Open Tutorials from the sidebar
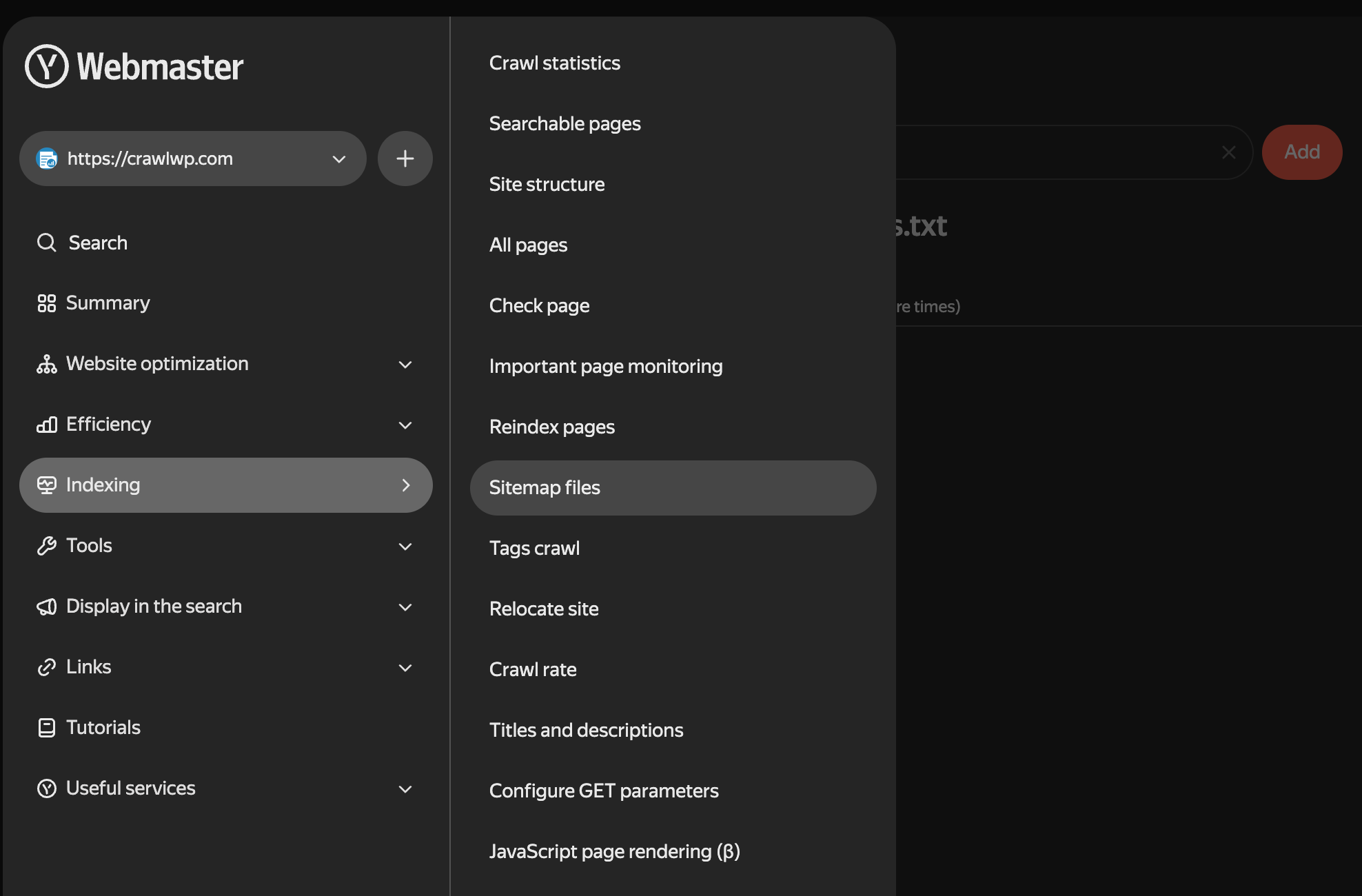This screenshot has height=896, width=1362. point(103,728)
